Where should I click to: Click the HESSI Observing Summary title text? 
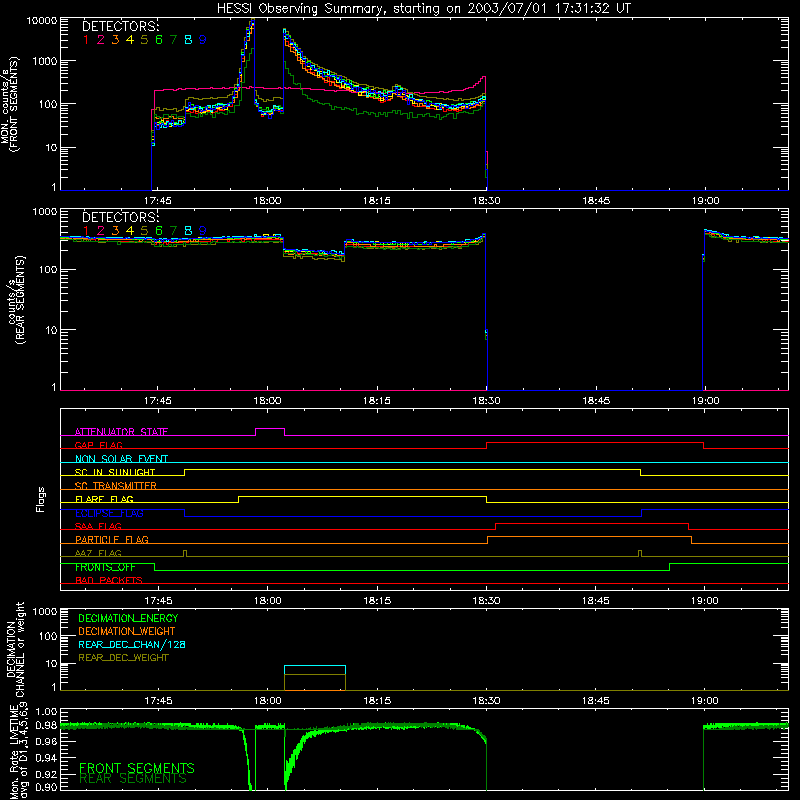click(423, 9)
